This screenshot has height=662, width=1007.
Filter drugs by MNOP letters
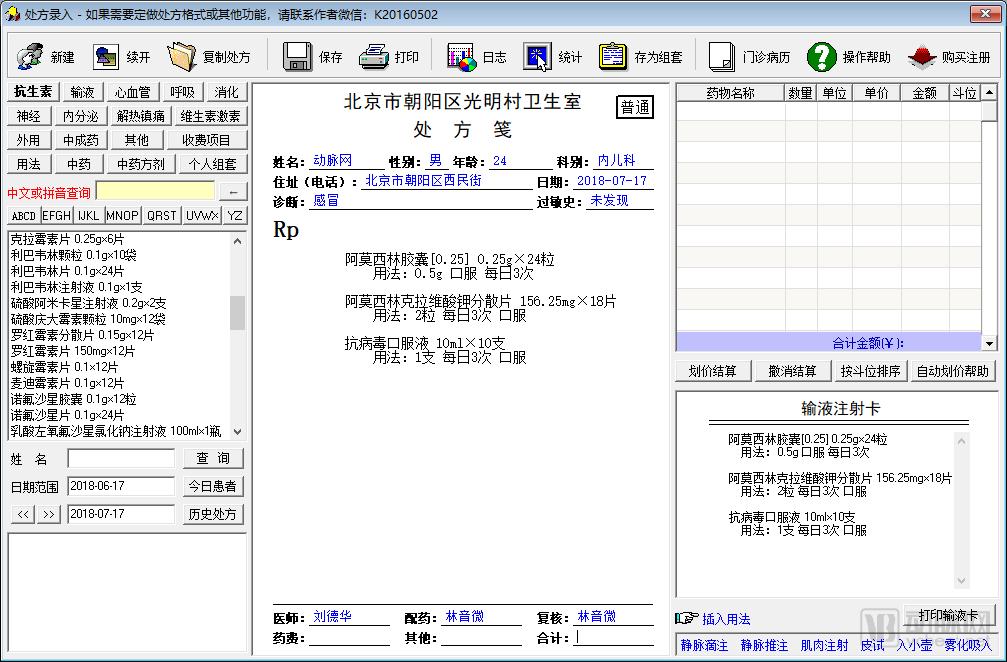pyautogui.click(x=122, y=216)
